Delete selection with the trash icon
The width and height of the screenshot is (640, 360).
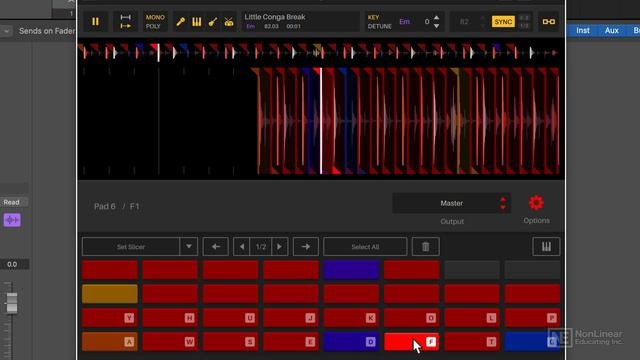(x=425, y=247)
